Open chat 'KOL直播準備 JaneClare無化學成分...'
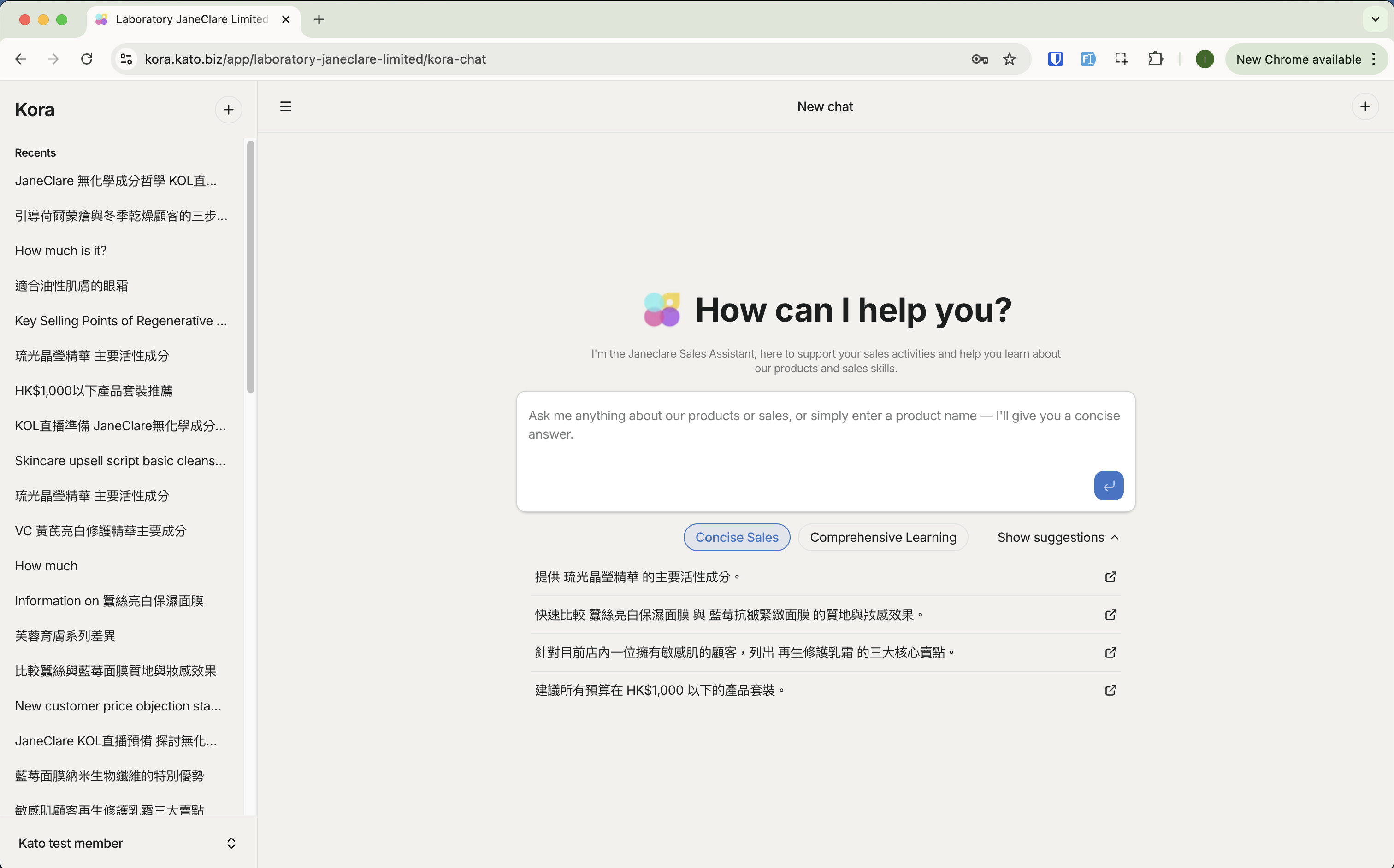Image resolution: width=1394 pixels, height=868 pixels. pos(121,426)
